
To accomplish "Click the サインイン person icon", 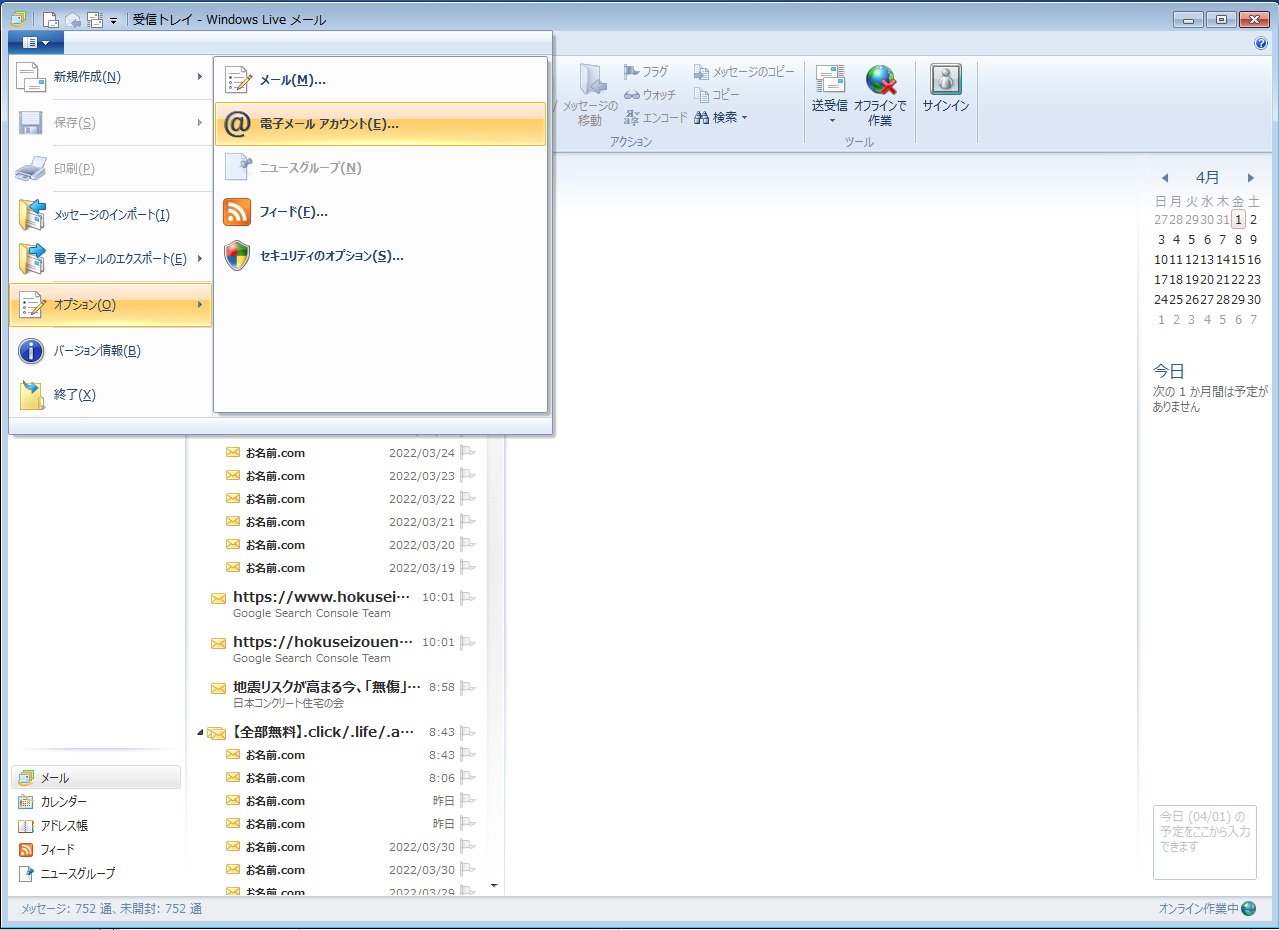I will coord(946,80).
